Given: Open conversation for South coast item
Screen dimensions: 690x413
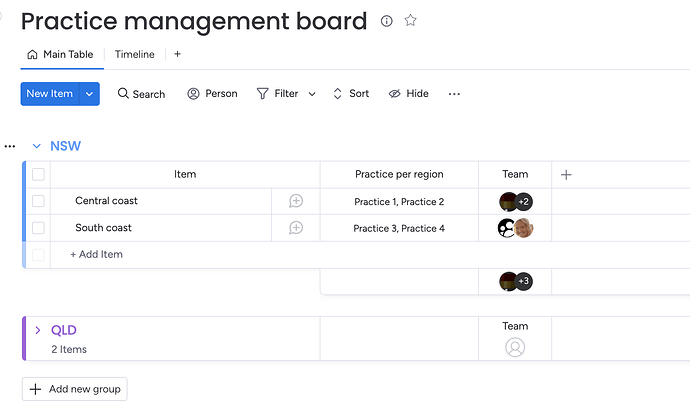Looking at the screenshot, I should (296, 228).
